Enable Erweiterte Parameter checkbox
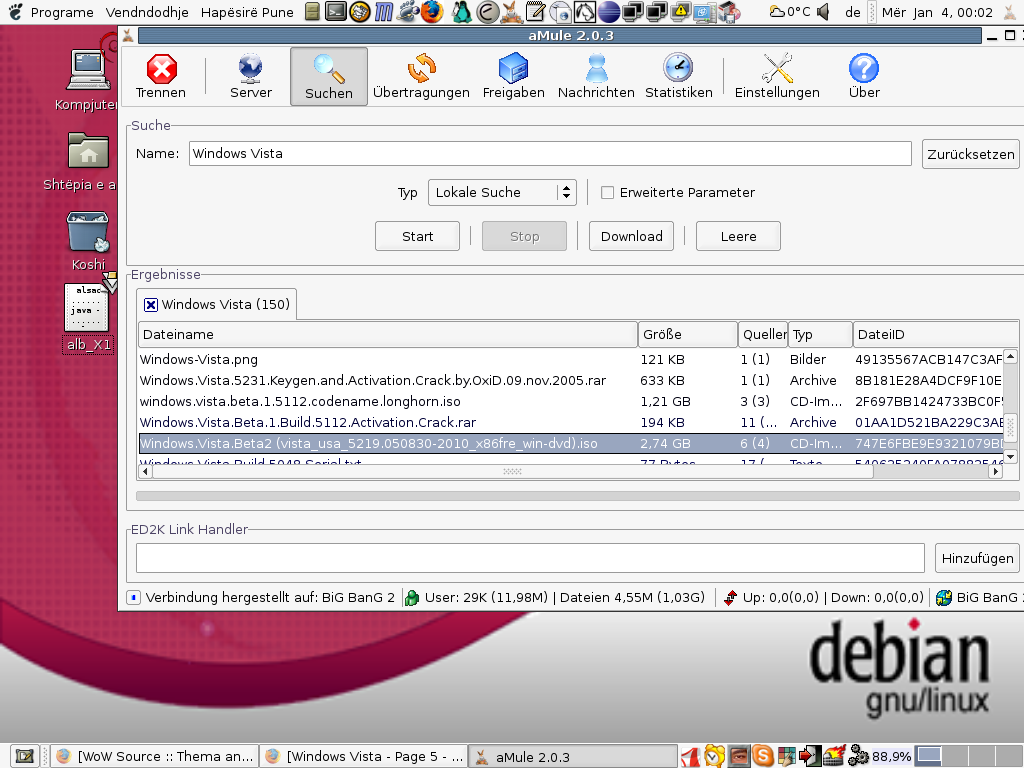This screenshot has height=768, width=1024. tap(607, 193)
